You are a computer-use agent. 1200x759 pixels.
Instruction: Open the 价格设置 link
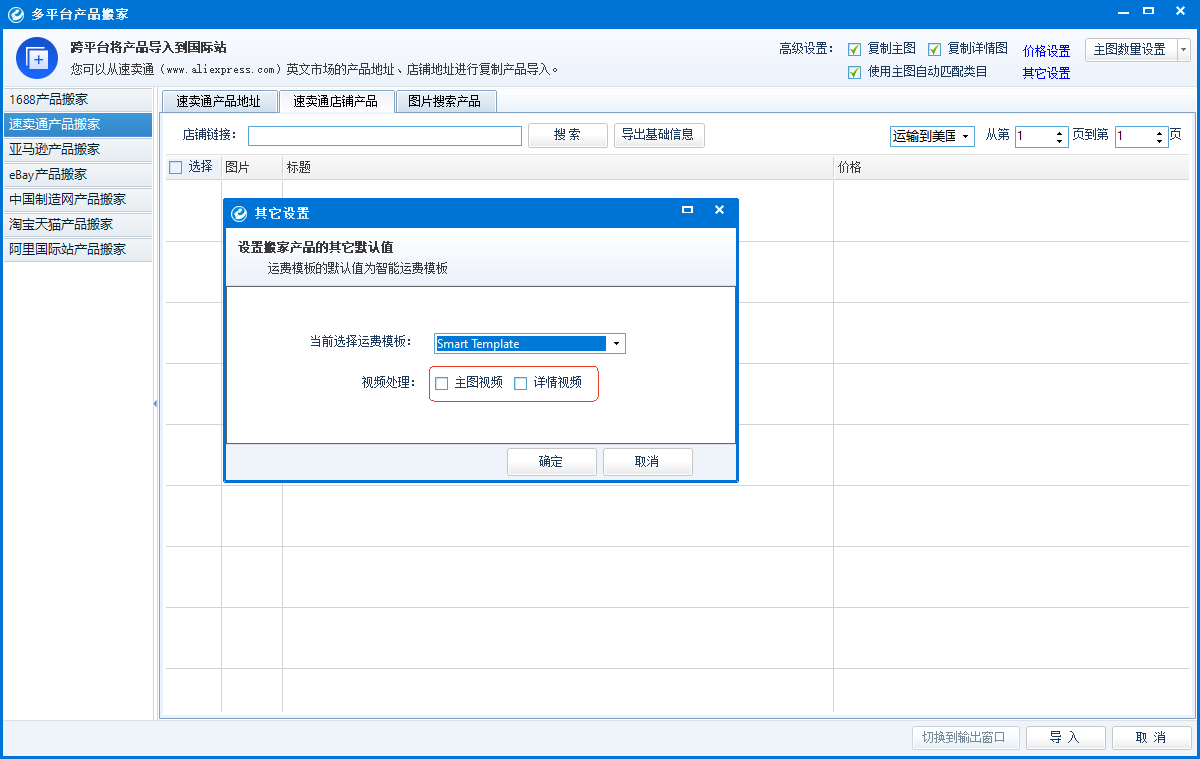(1046, 51)
